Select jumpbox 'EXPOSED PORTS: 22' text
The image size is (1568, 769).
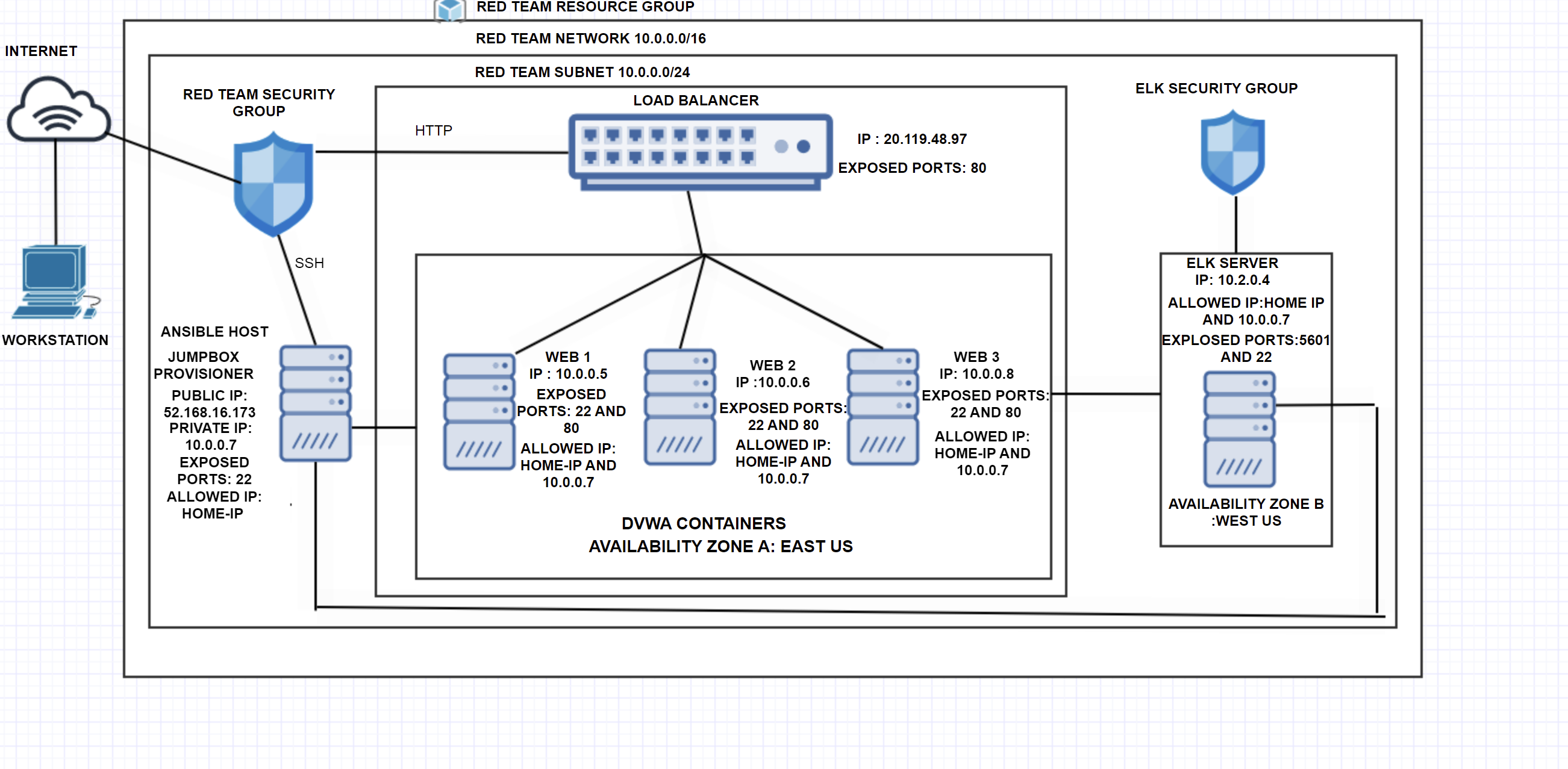[x=214, y=470]
